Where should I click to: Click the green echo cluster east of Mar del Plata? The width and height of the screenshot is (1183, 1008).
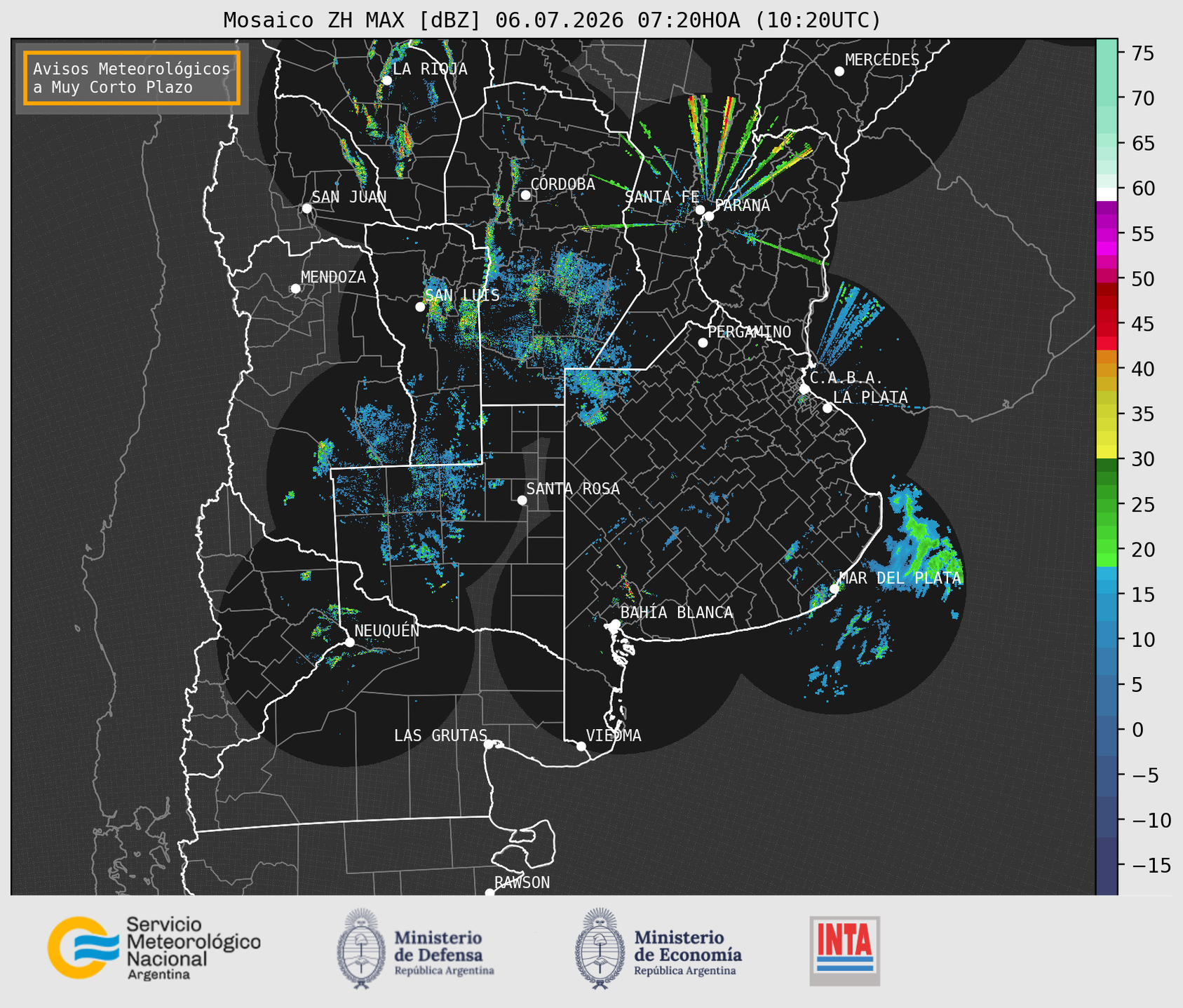924,543
